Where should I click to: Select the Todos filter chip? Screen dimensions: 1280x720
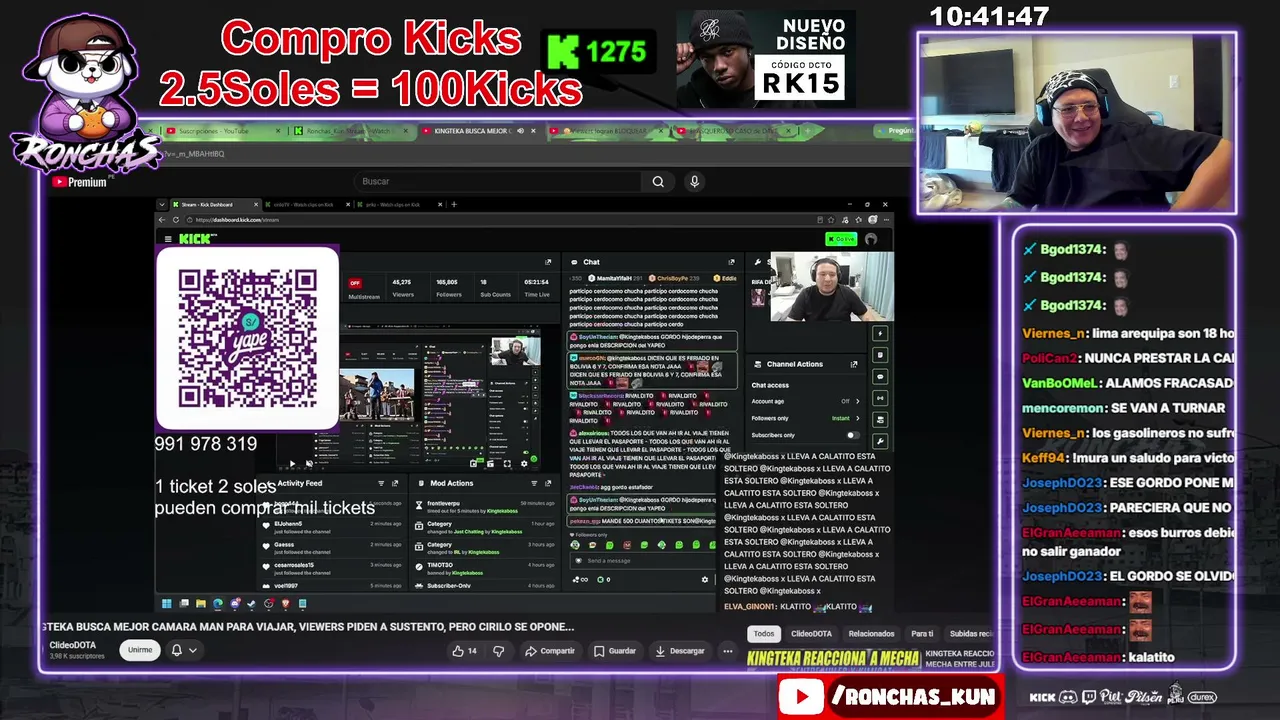pyautogui.click(x=764, y=633)
